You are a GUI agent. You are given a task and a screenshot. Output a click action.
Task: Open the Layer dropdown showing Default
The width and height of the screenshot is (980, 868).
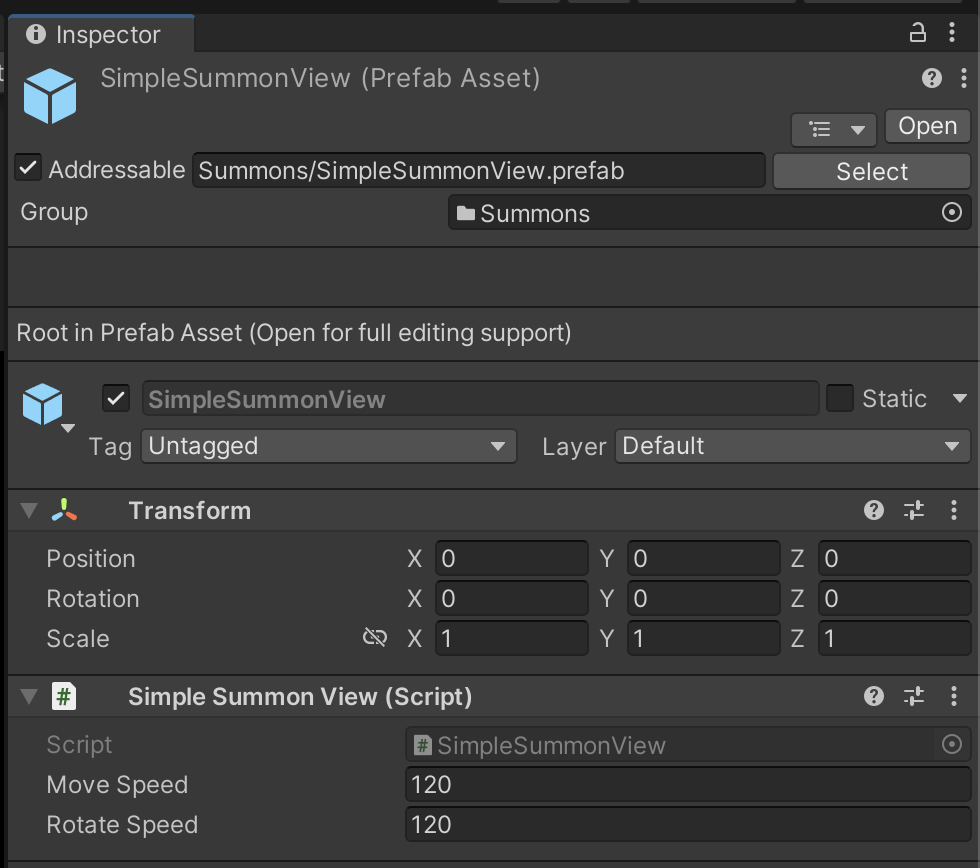792,446
